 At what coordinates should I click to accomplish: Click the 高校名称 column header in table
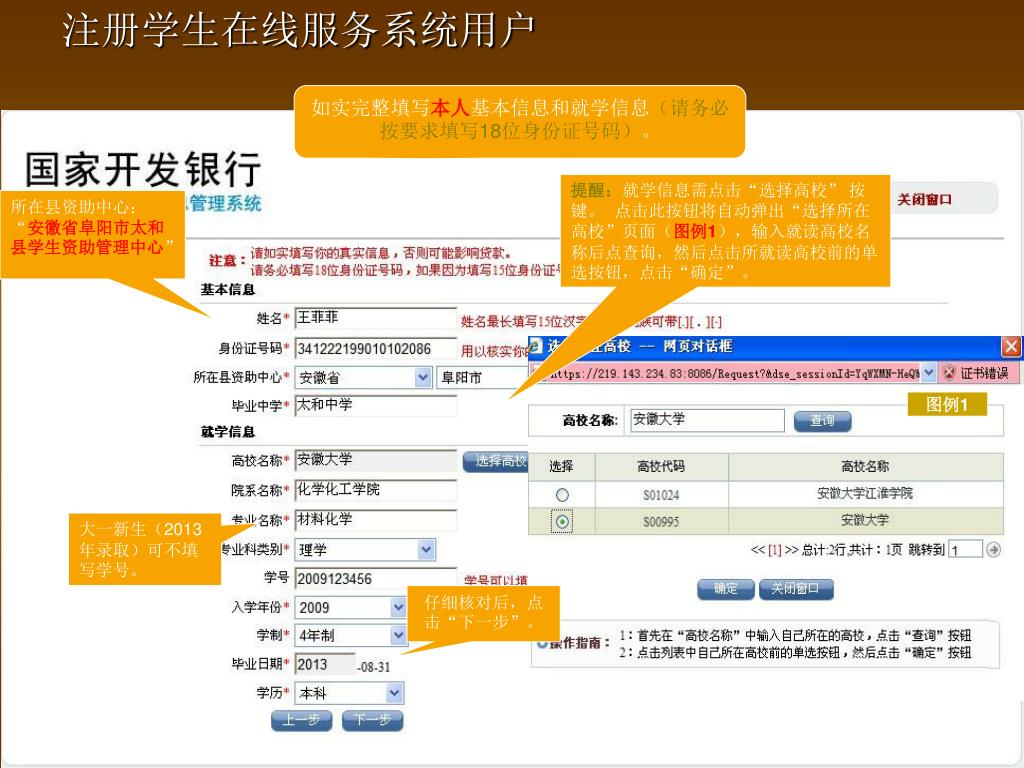[865, 466]
